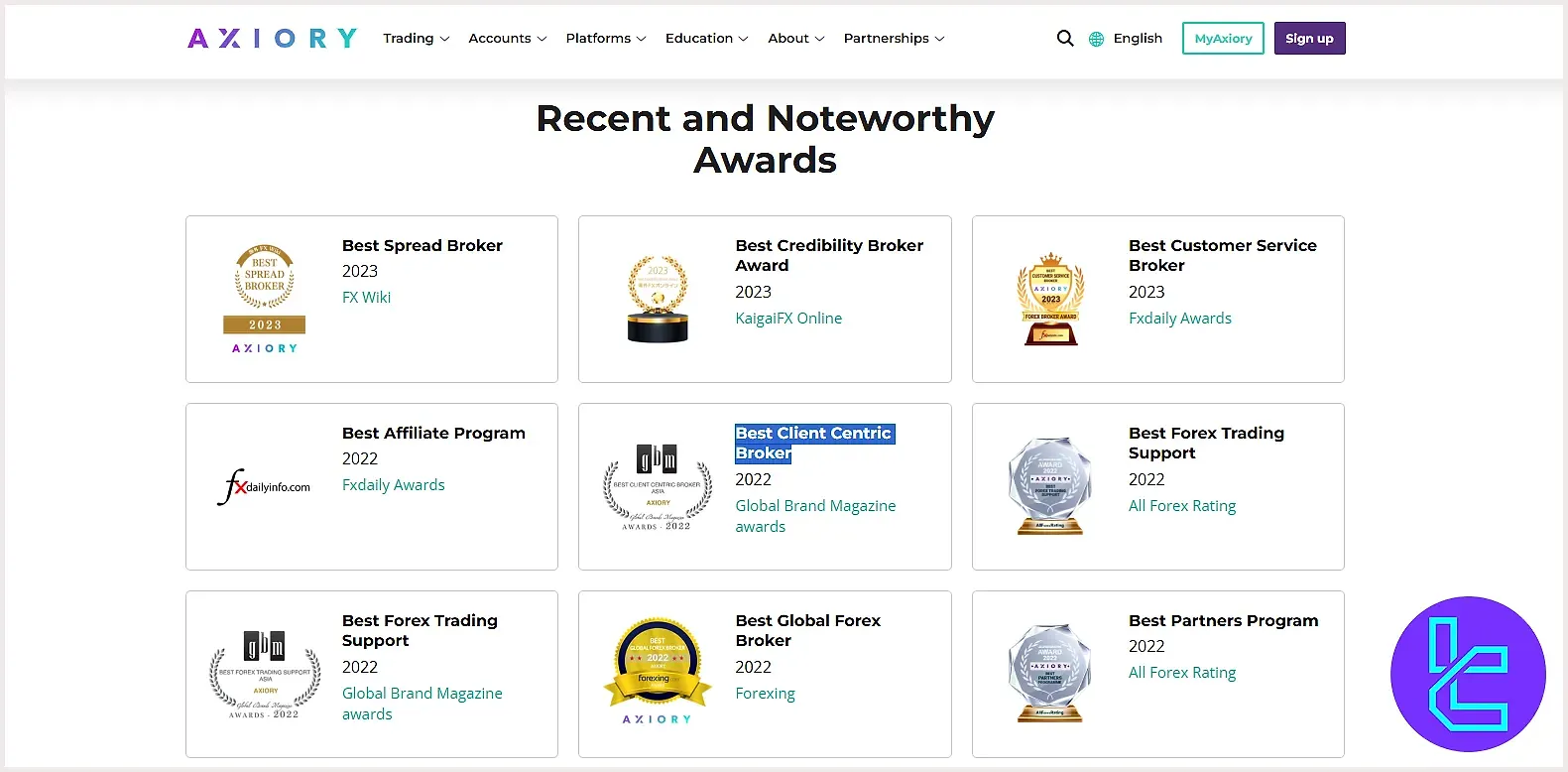Image resolution: width=1568 pixels, height=772 pixels.
Task: Click the Best Spread Broker 2023 badge
Action: tap(265, 299)
